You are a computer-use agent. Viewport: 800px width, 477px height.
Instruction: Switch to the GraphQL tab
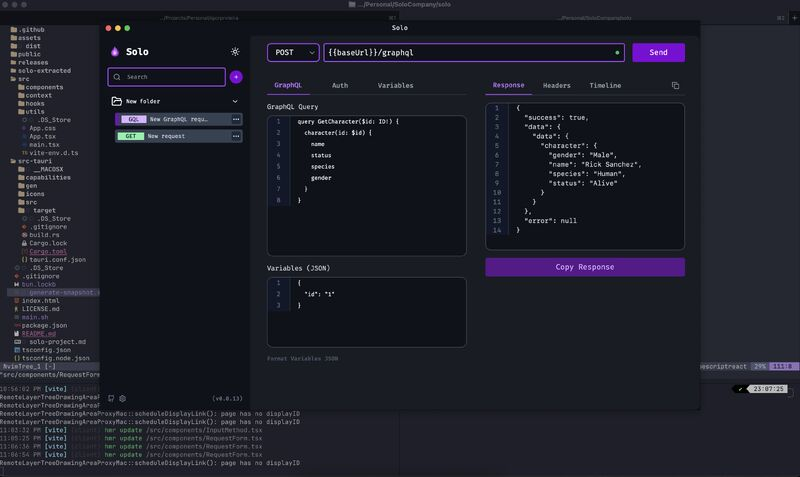pyautogui.click(x=288, y=85)
